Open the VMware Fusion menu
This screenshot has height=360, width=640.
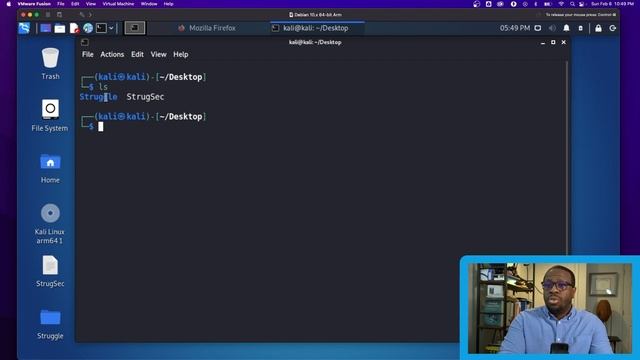[34, 4]
